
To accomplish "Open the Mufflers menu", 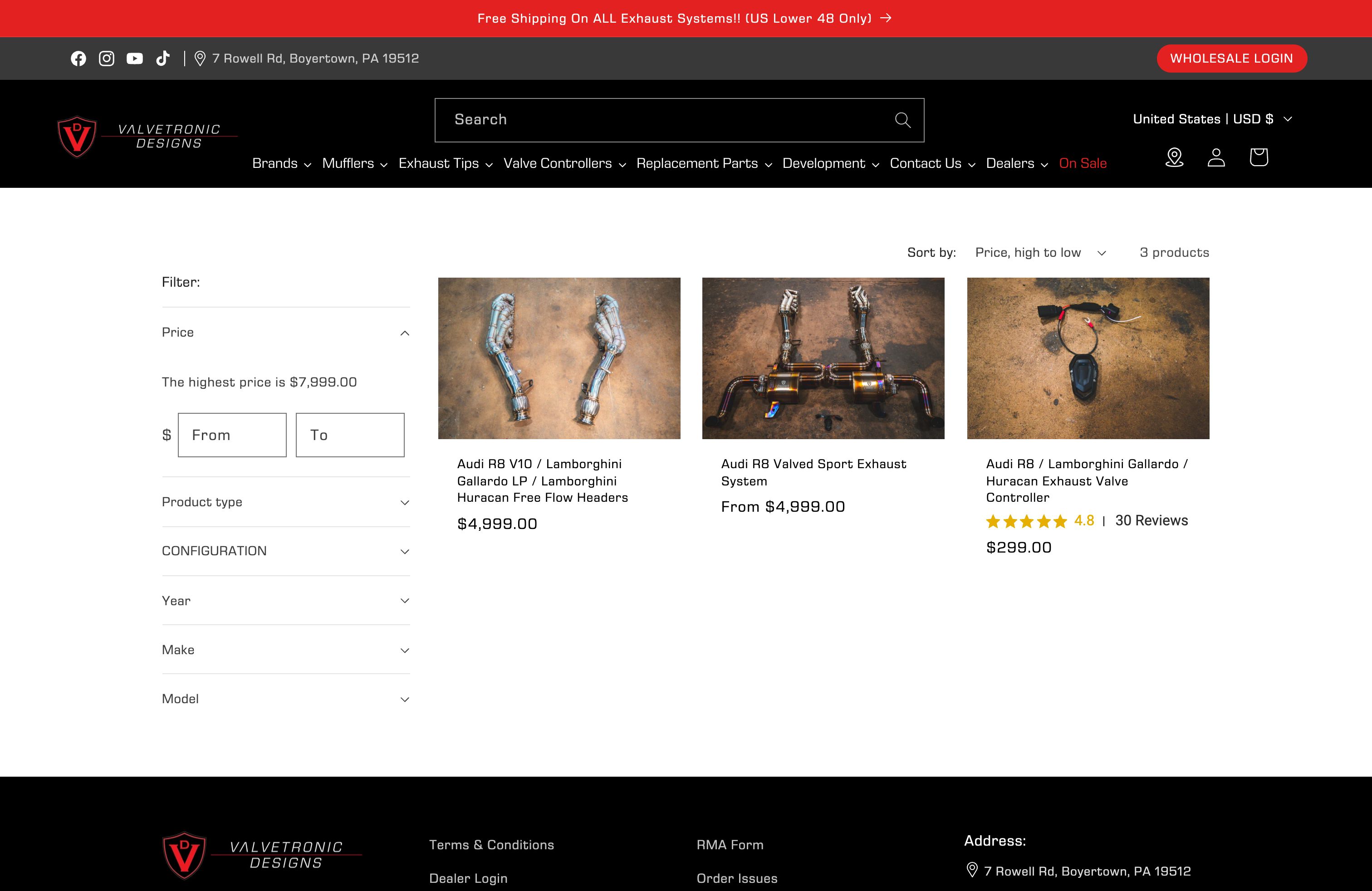I will 354,164.
